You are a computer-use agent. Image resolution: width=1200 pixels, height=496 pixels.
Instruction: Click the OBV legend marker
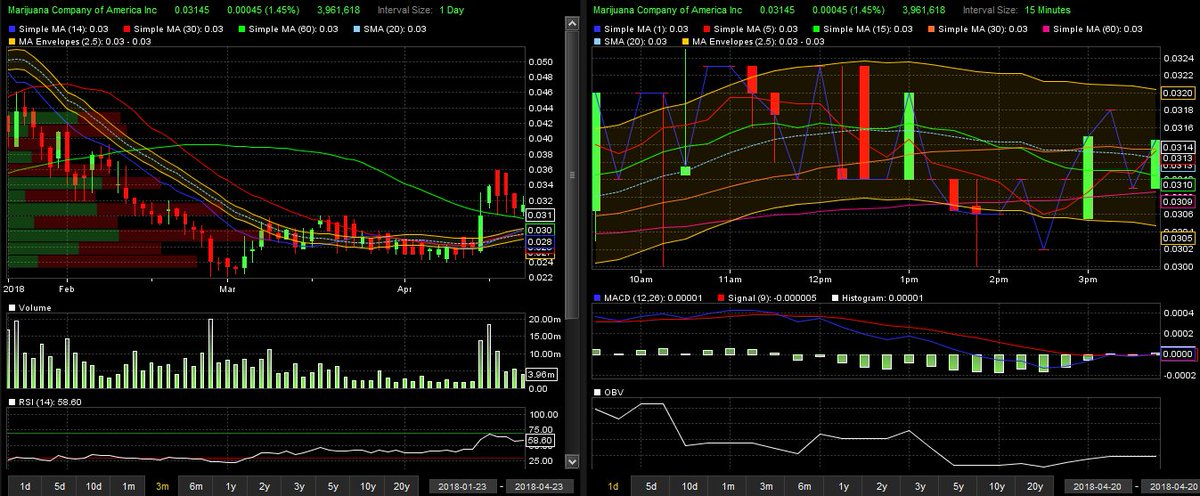click(598, 393)
